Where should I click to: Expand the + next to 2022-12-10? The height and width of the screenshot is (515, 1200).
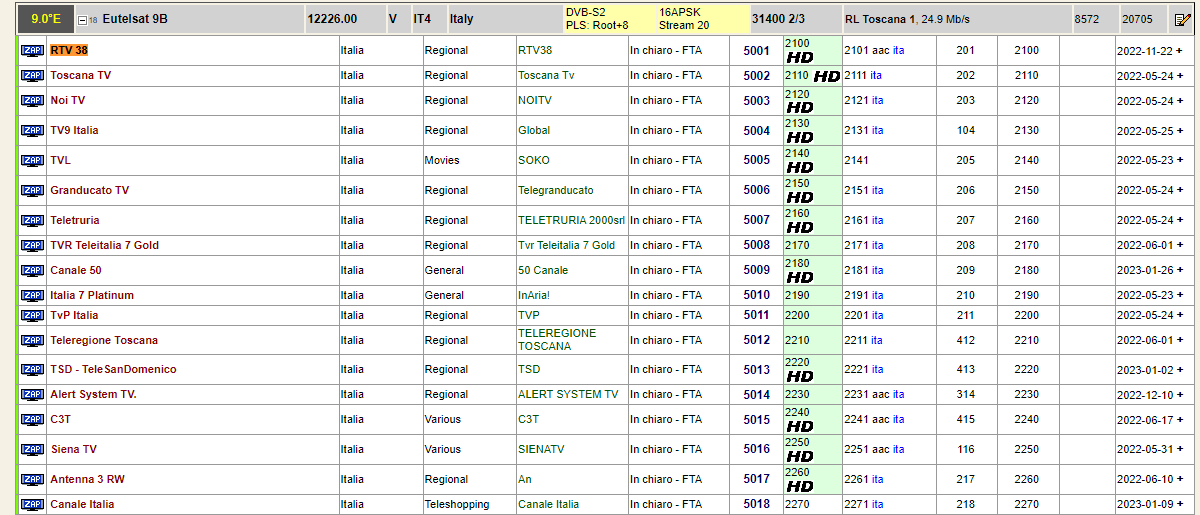(1178, 394)
